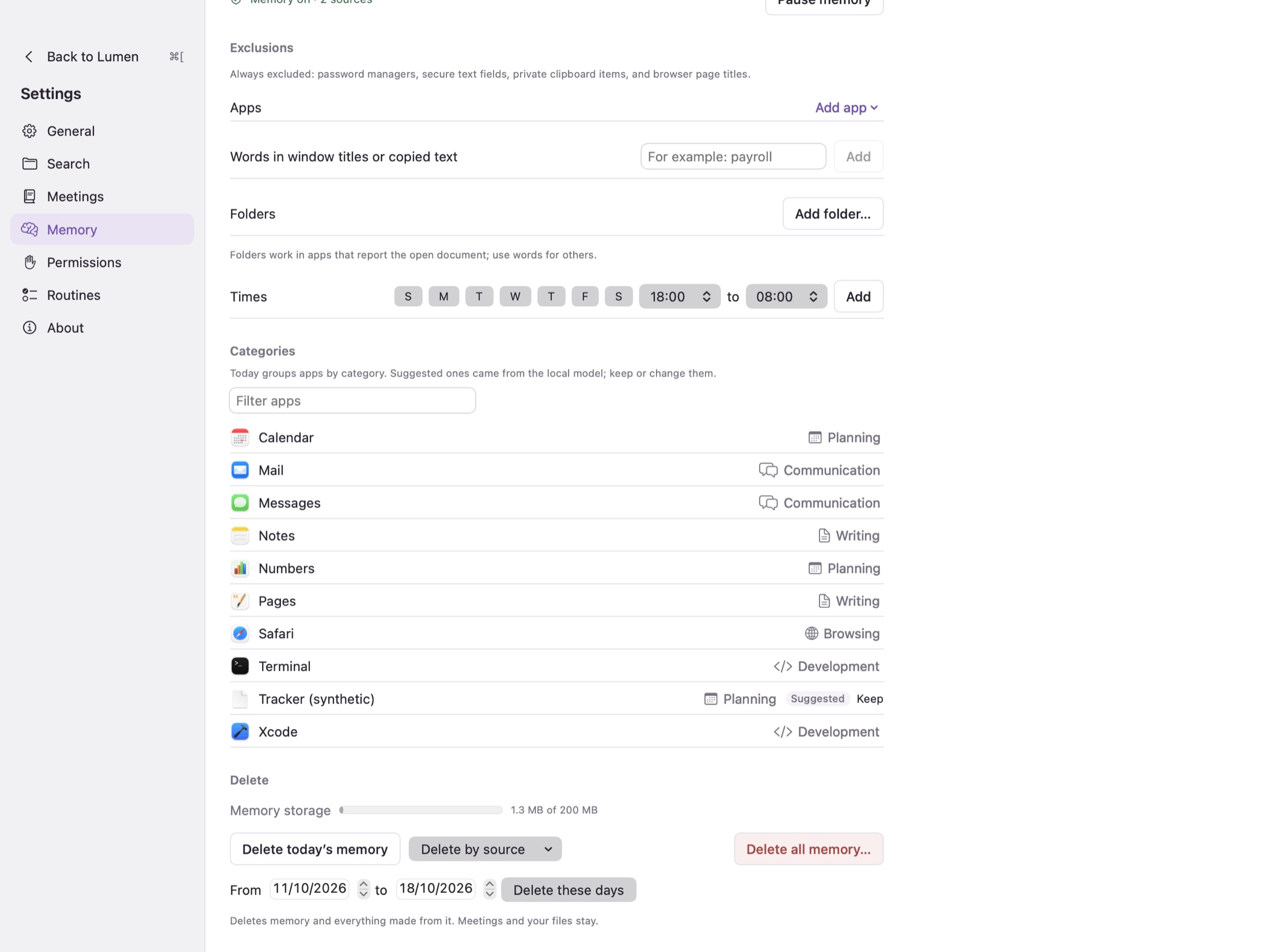Click the Numbers app icon in Categories
Screen dimensions: 1267x952
[x=240, y=568]
